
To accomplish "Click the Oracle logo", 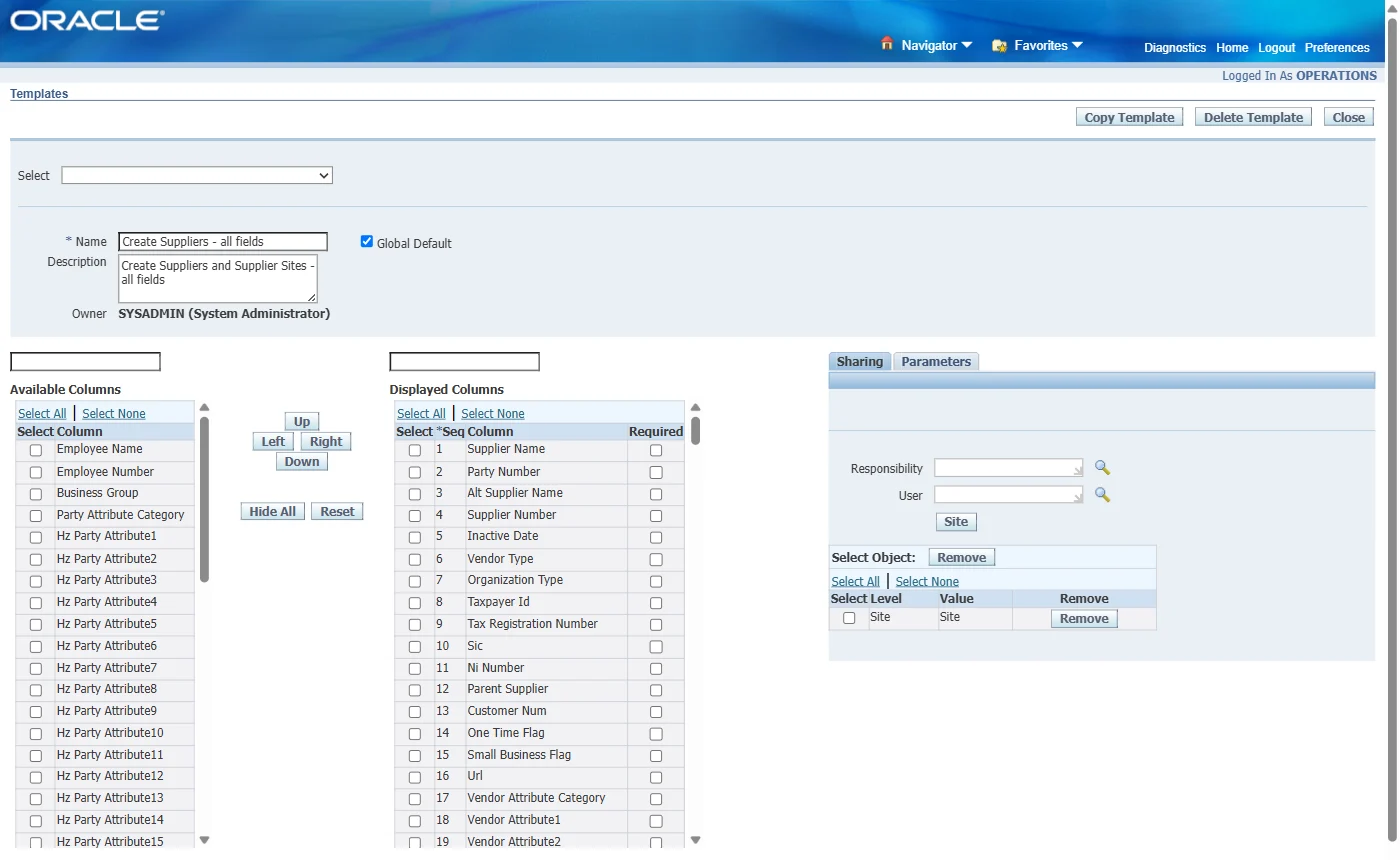I will pyautogui.click(x=88, y=21).
